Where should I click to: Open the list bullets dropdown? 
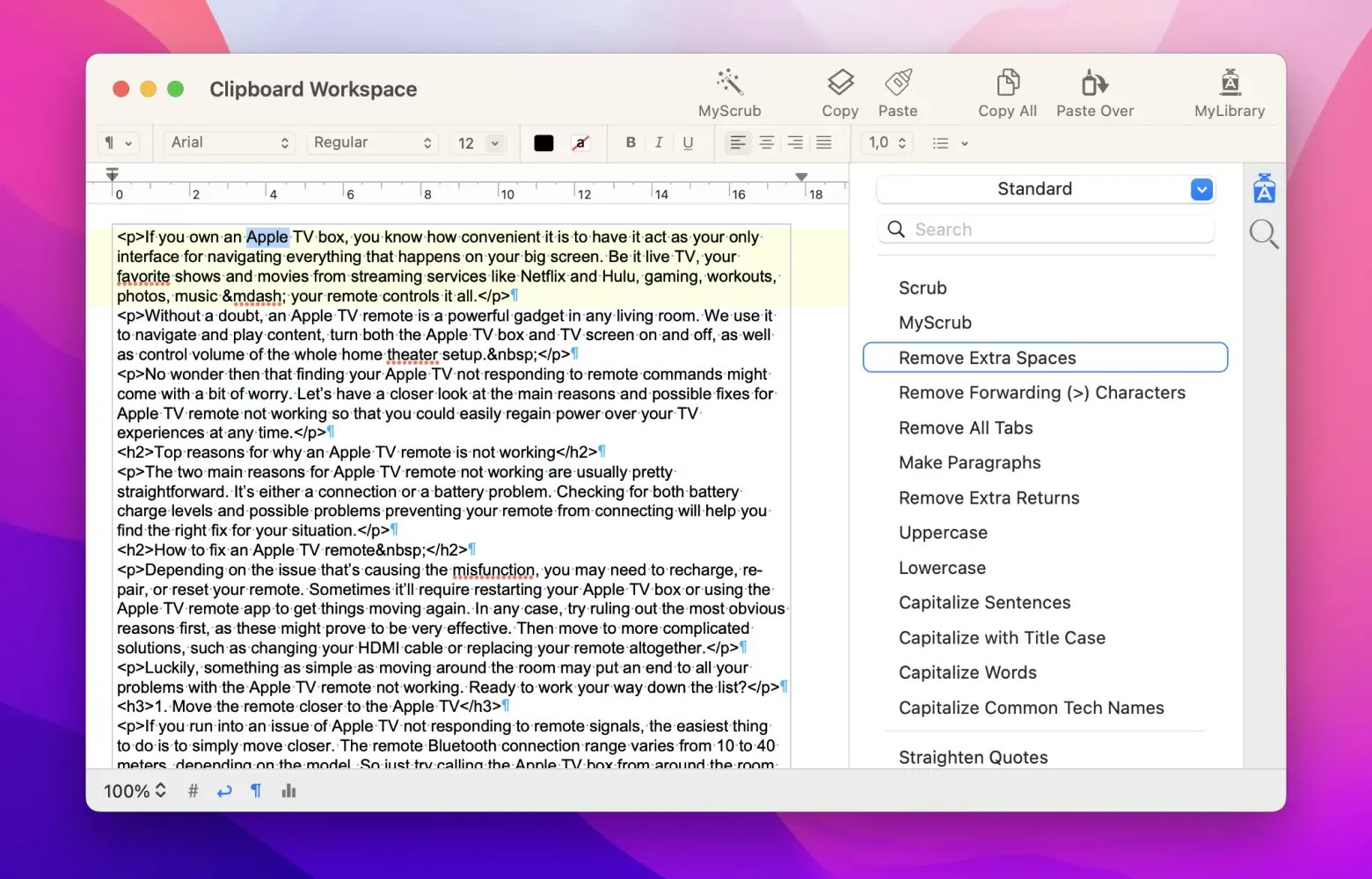point(950,143)
